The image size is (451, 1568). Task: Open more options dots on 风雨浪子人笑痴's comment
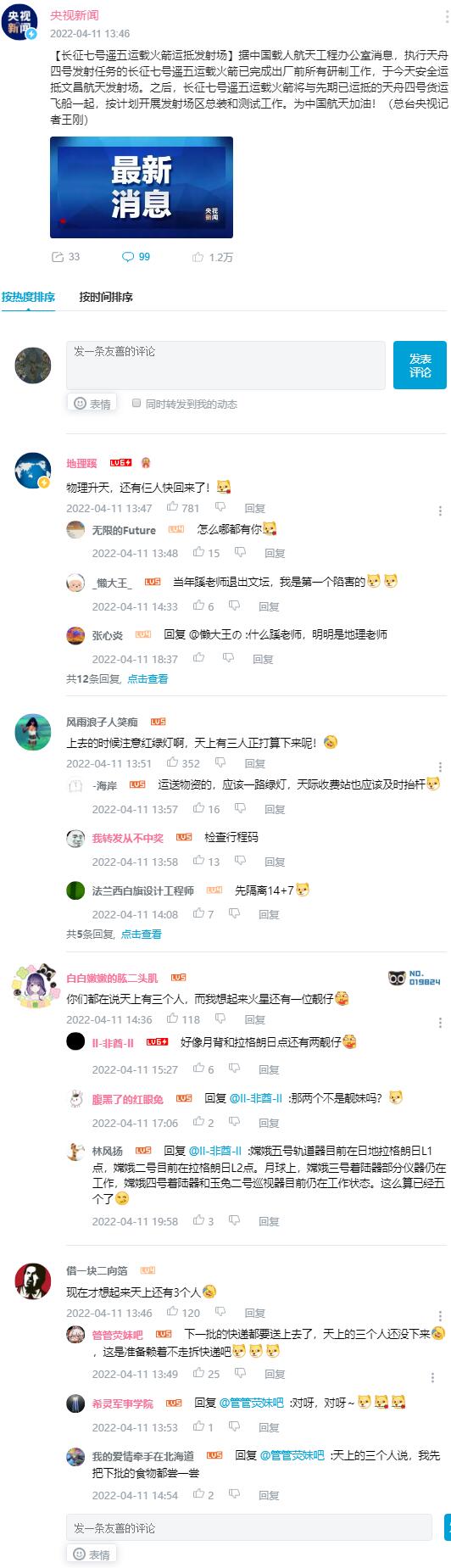pyautogui.click(x=440, y=766)
